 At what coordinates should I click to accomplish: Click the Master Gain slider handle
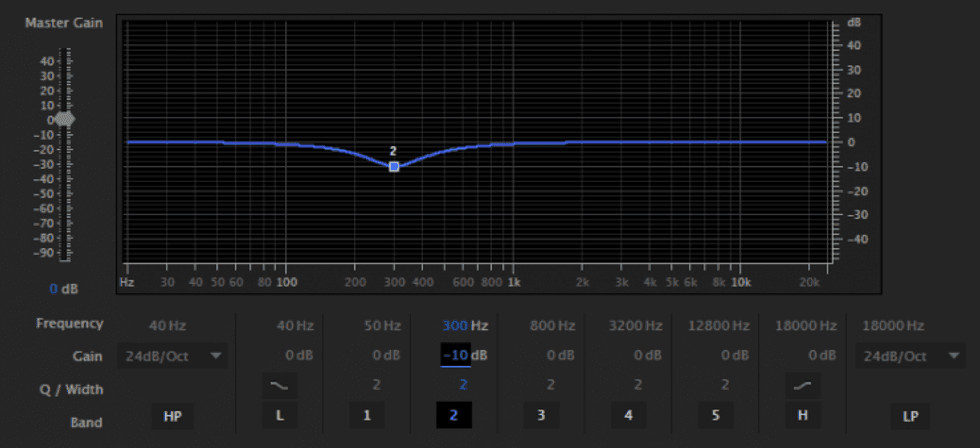point(64,119)
